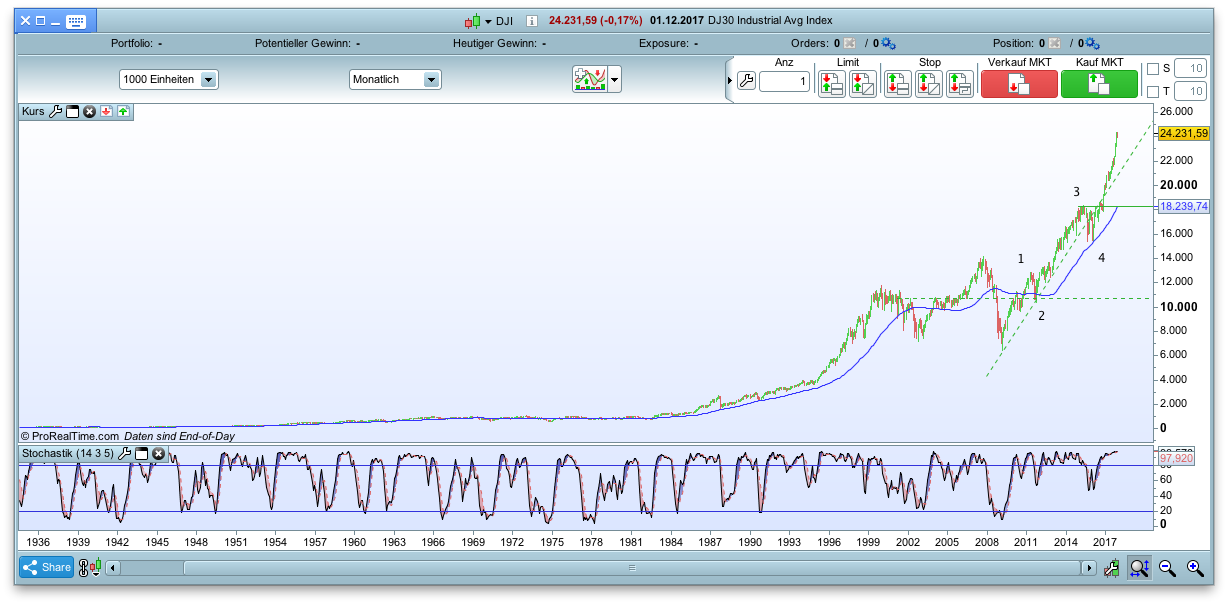Open trading settings wrench button
Viewport: 1228px width, 605px height.
coord(746,82)
